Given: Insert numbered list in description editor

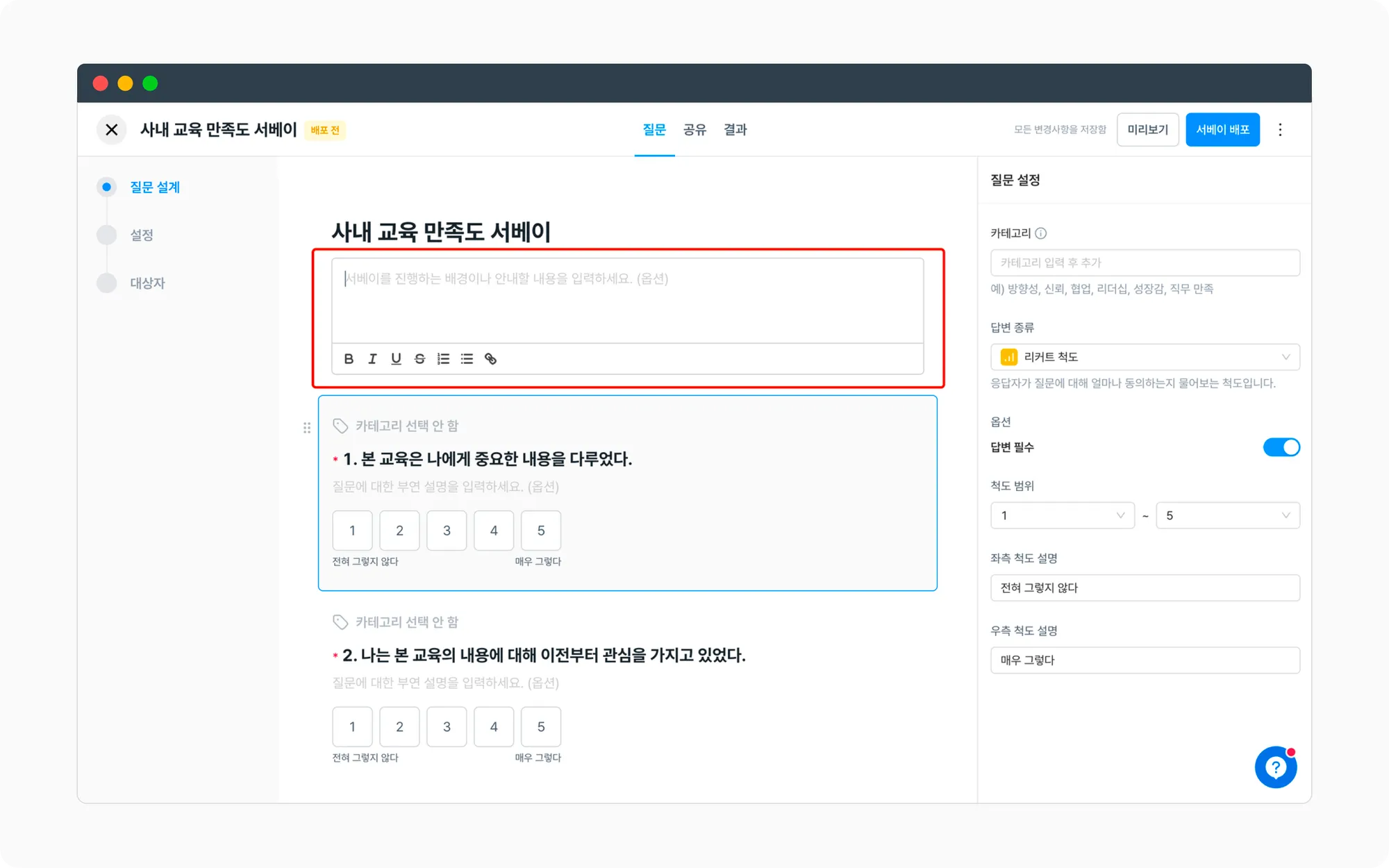Looking at the screenshot, I should (443, 359).
